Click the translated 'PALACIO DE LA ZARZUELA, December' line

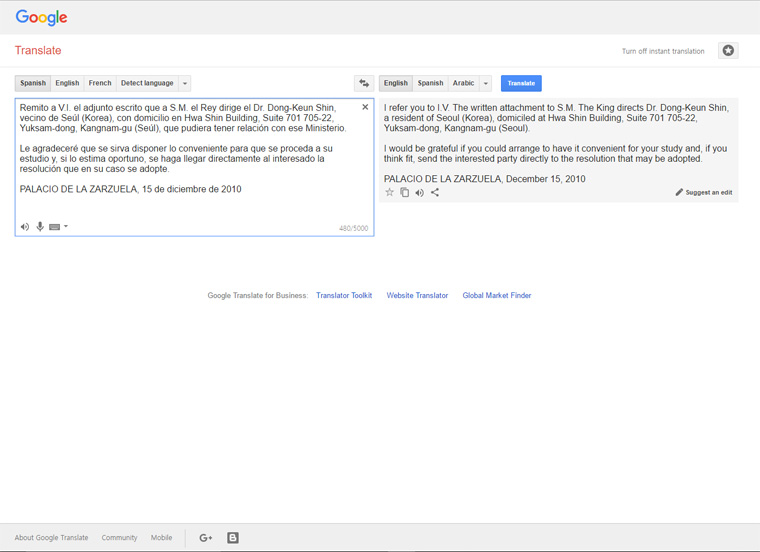pyautogui.click(x=485, y=179)
